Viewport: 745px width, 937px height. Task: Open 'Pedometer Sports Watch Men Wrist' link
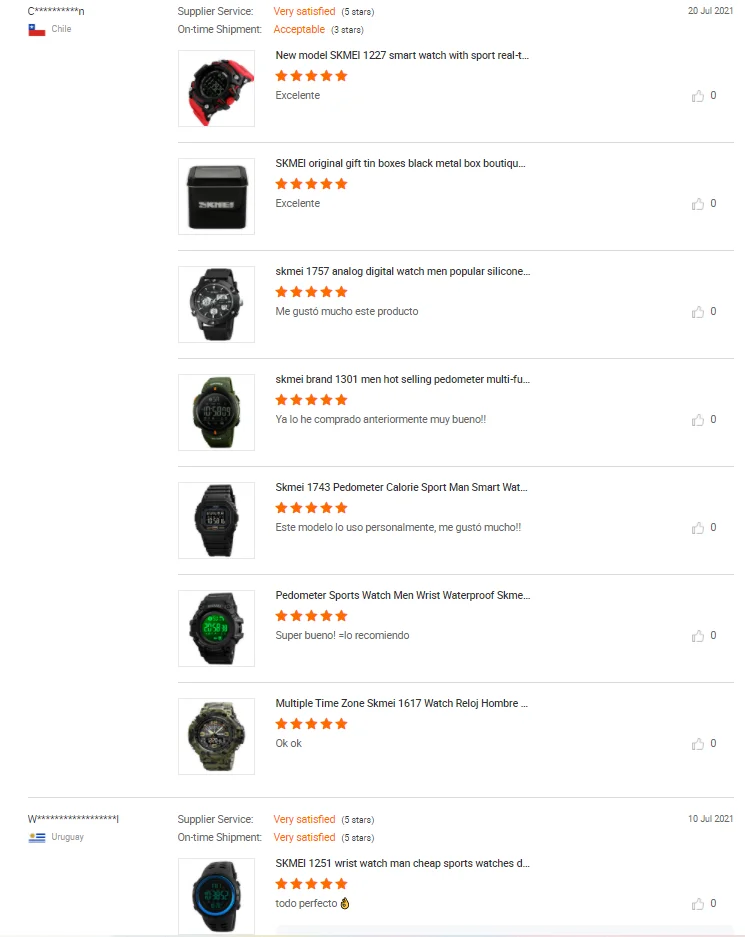coord(403,596)
